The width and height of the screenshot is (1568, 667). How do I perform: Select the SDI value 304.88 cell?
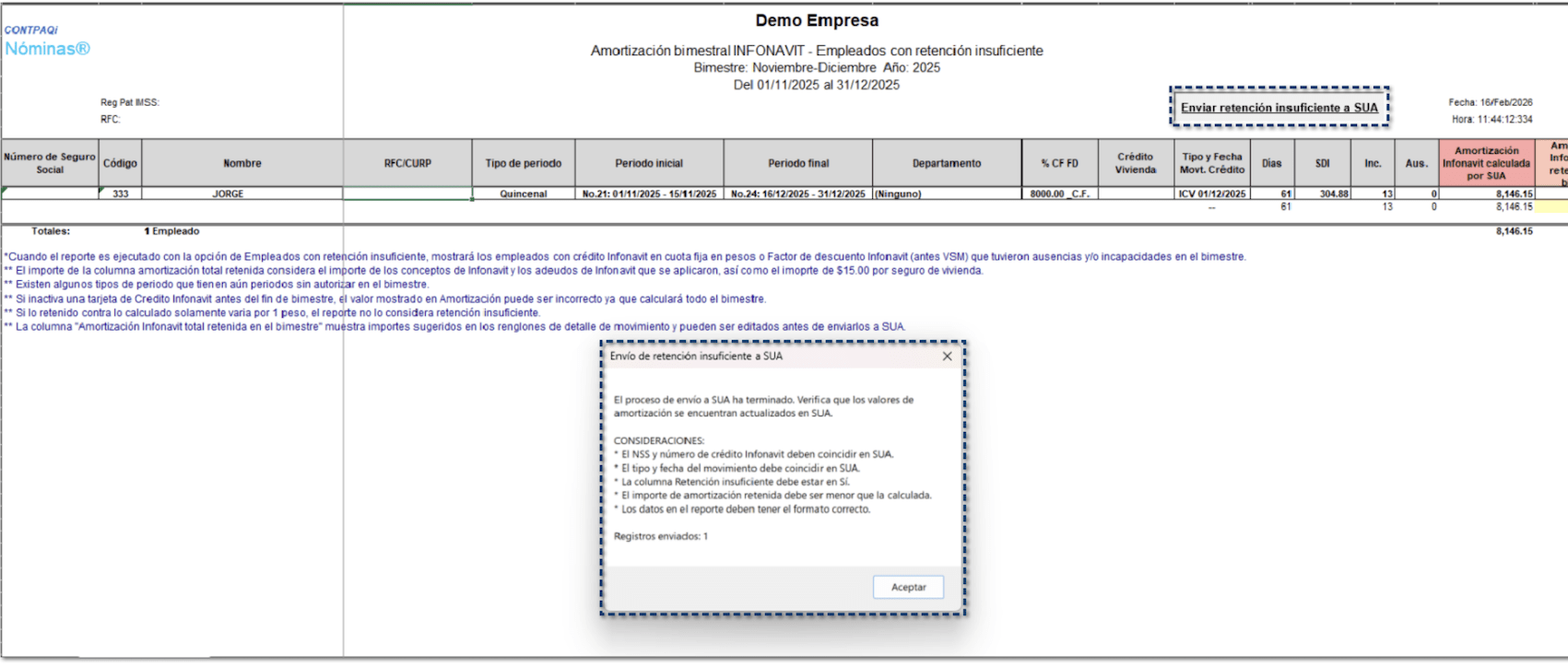click(x=1322, y=194)
